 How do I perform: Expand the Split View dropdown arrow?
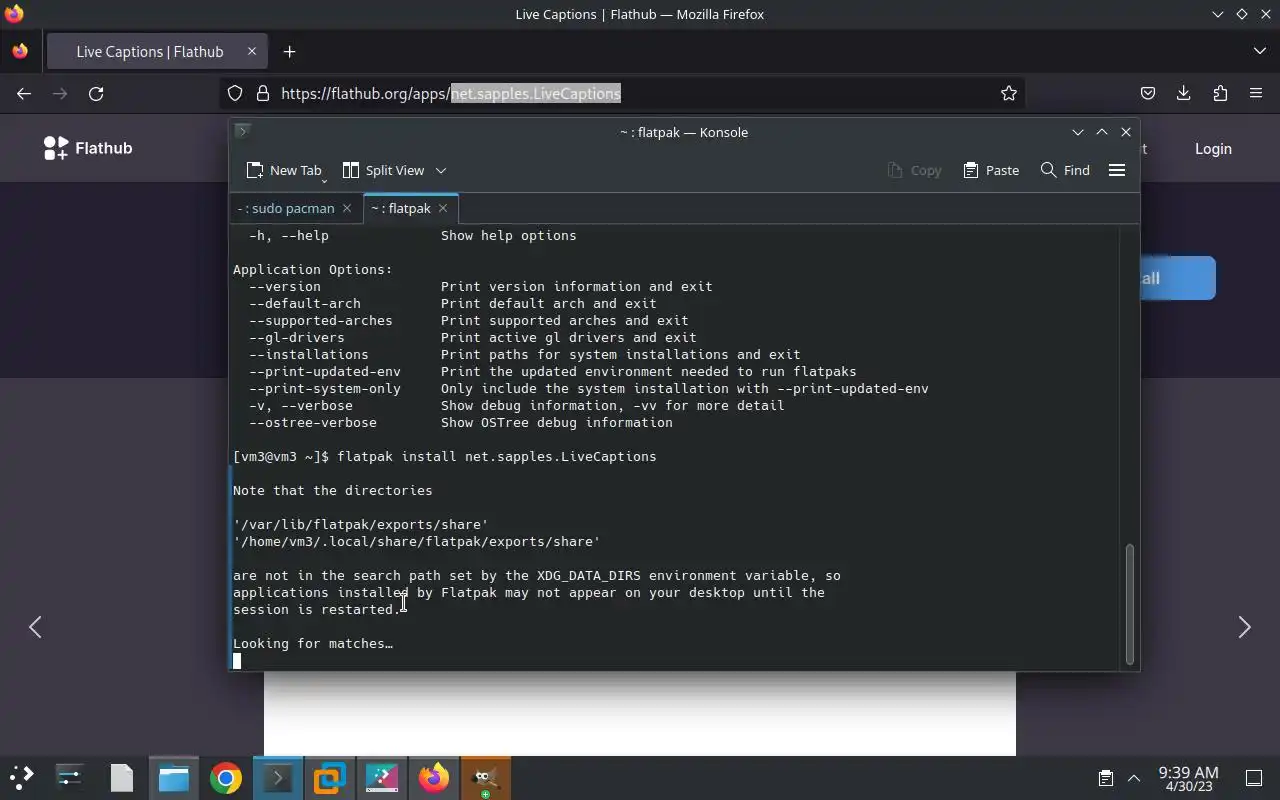tap(441, 170)
